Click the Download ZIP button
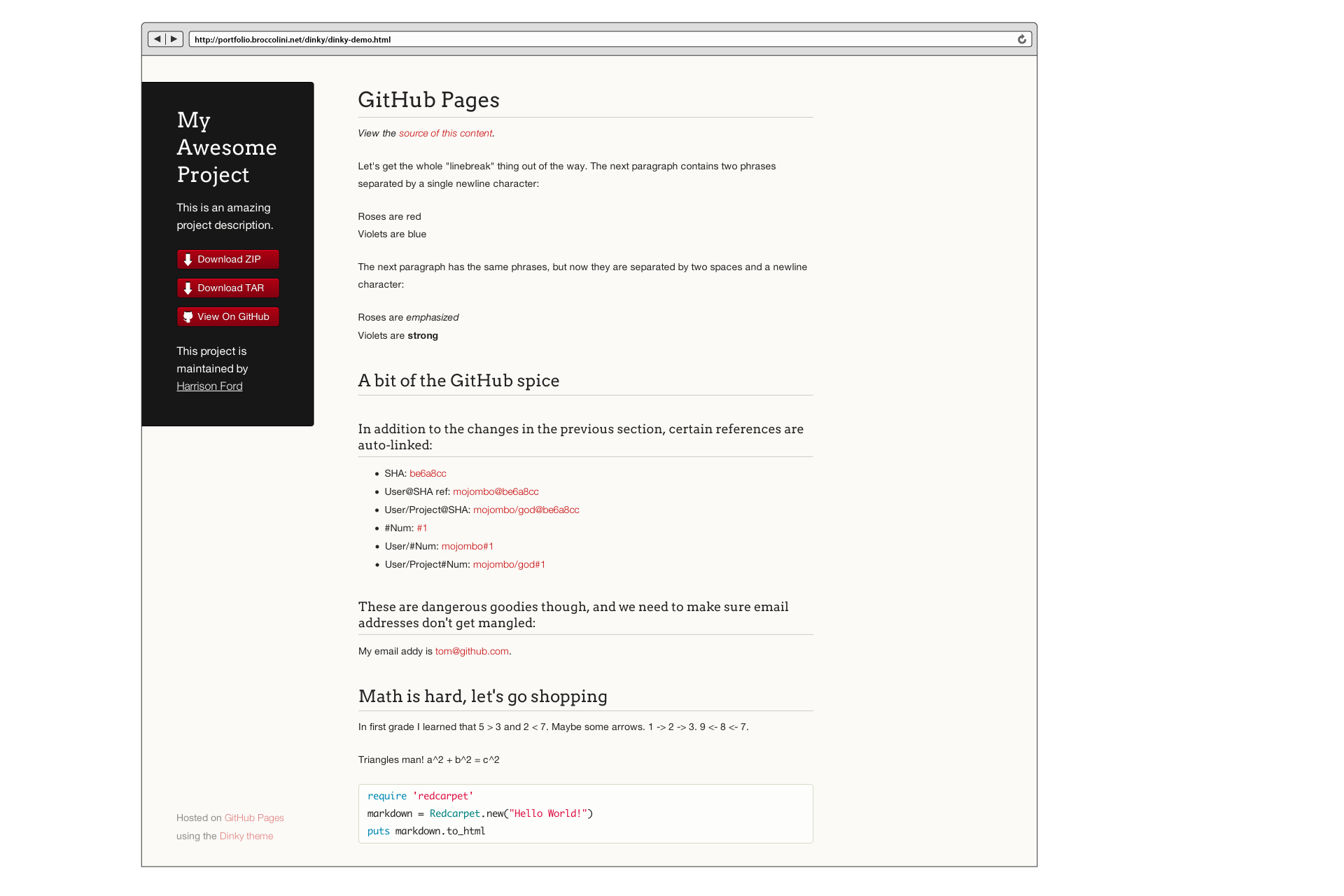The width and height of the screenshot is (1344, 896). [x=228, y=259]
